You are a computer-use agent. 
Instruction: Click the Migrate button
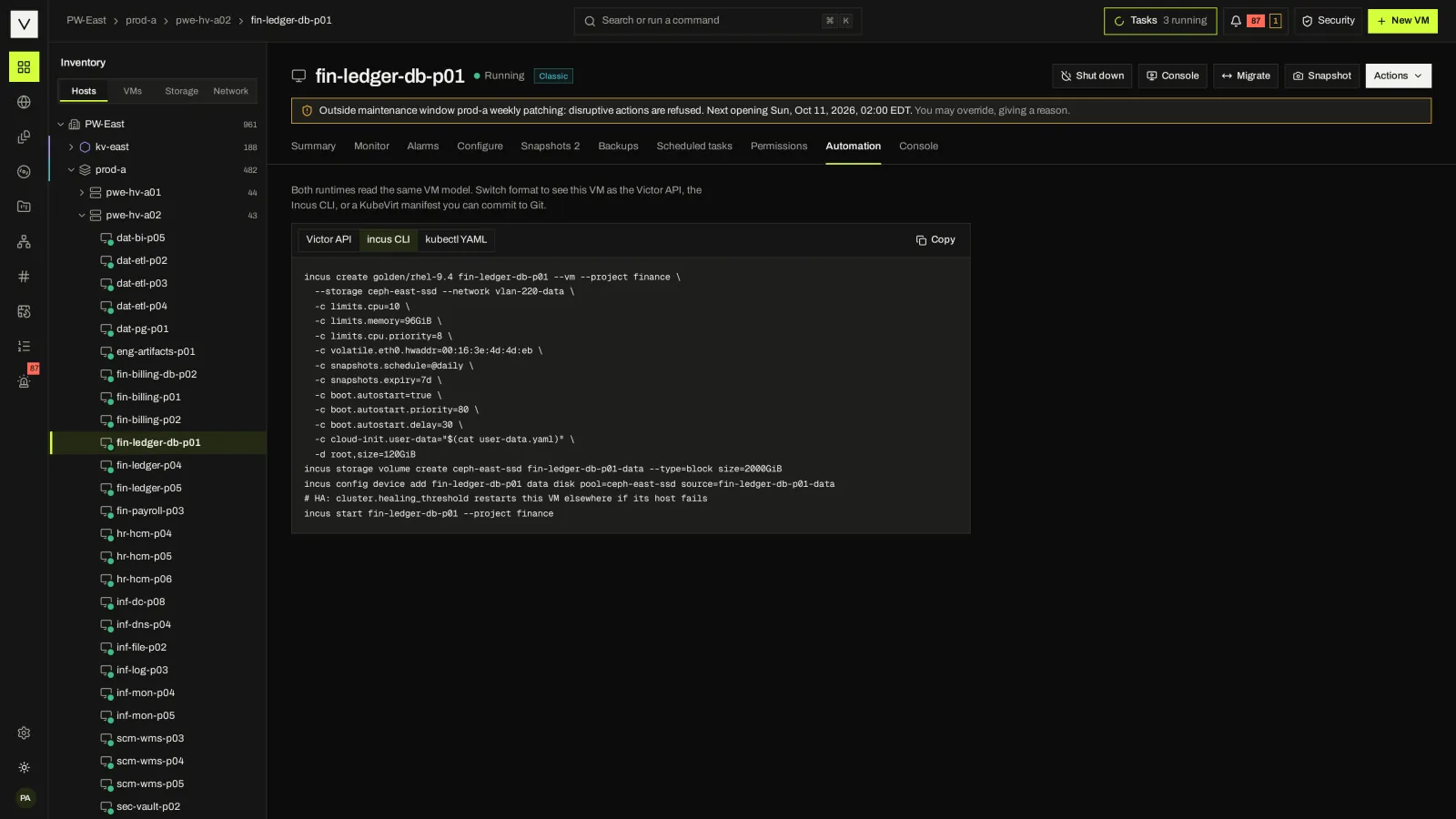pos(1246,76)
